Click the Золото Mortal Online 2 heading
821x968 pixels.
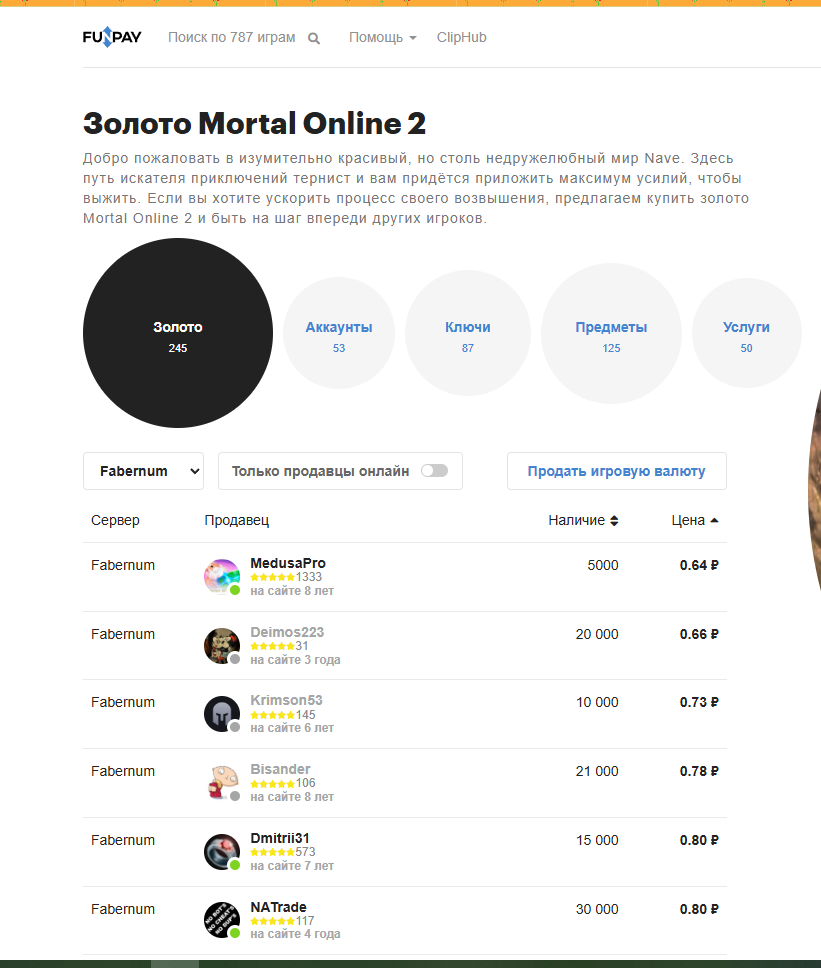(254, 123)
